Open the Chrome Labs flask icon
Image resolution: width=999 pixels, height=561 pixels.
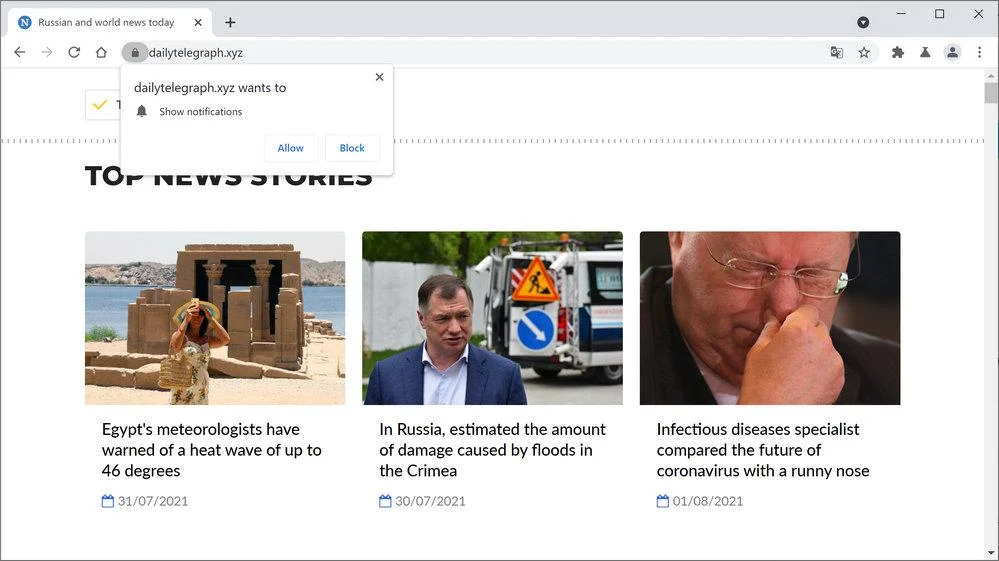[925, 52]
